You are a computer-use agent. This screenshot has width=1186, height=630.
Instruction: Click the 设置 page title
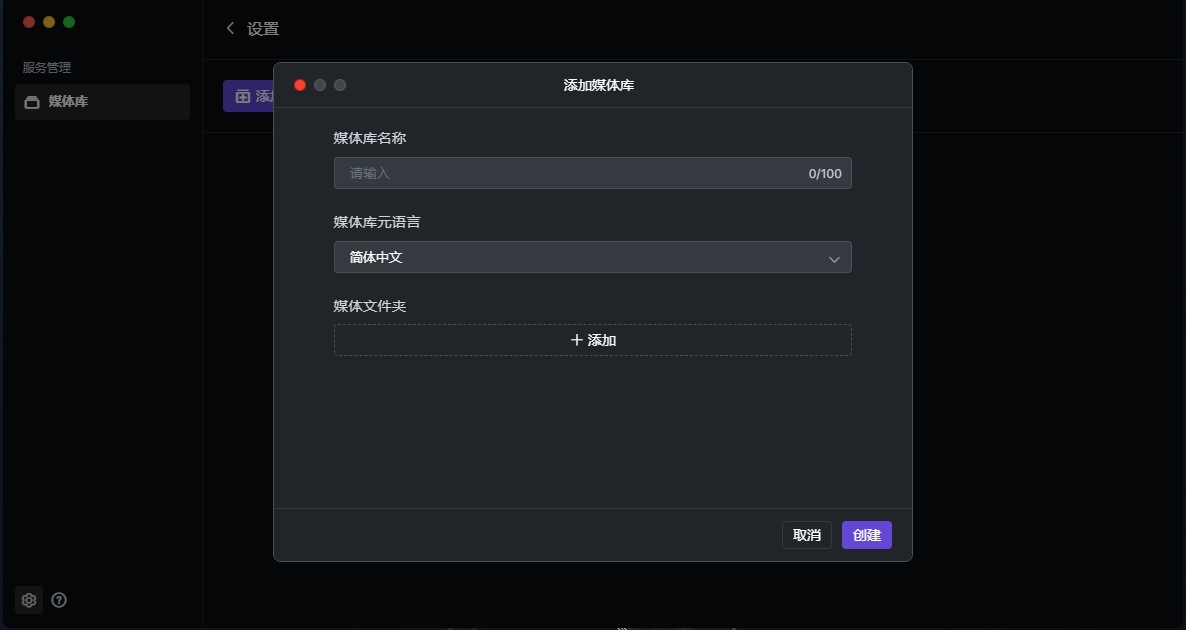263,29
